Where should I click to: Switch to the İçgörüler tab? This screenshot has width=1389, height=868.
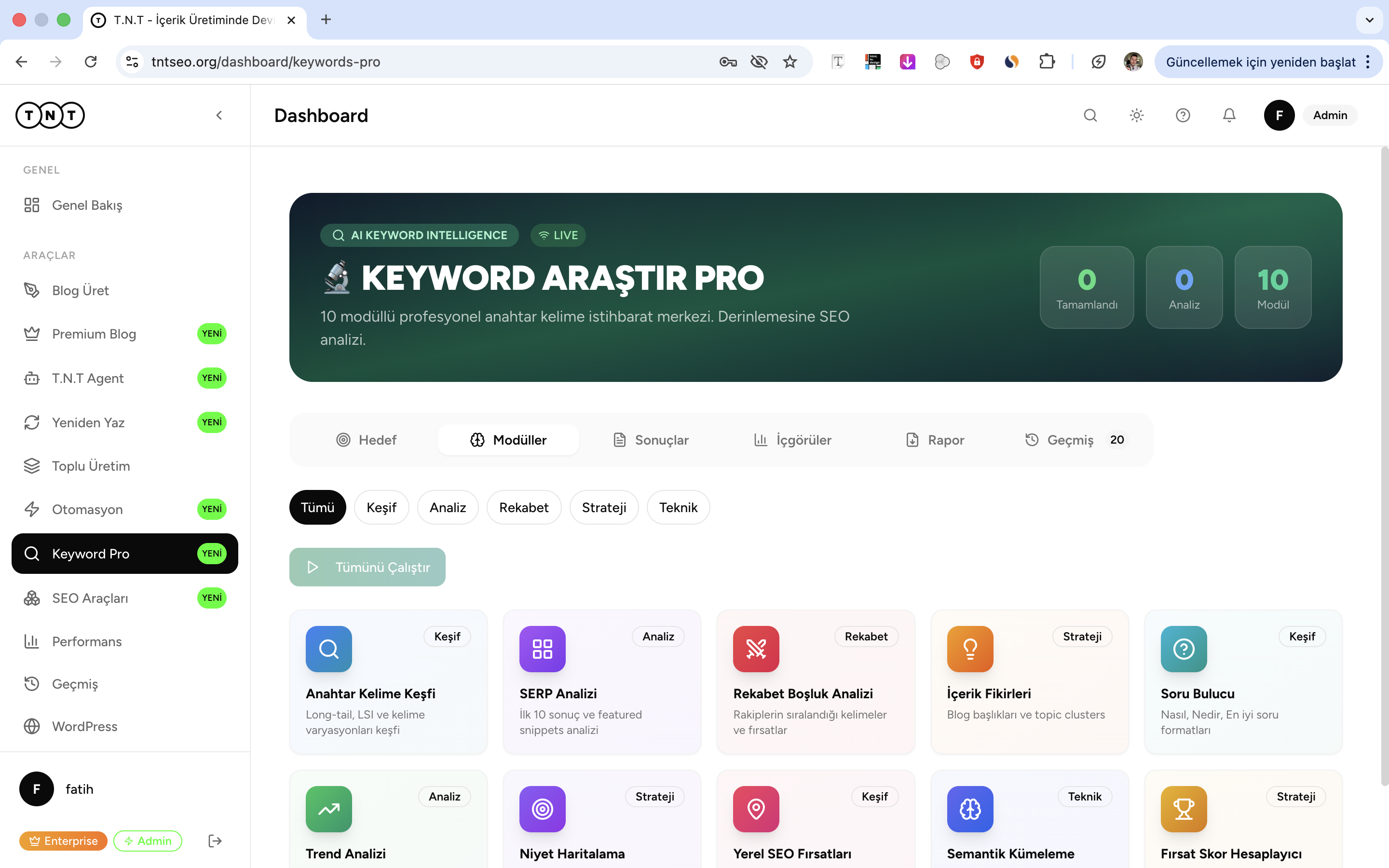pyautogui.click(x=793, y=440)
